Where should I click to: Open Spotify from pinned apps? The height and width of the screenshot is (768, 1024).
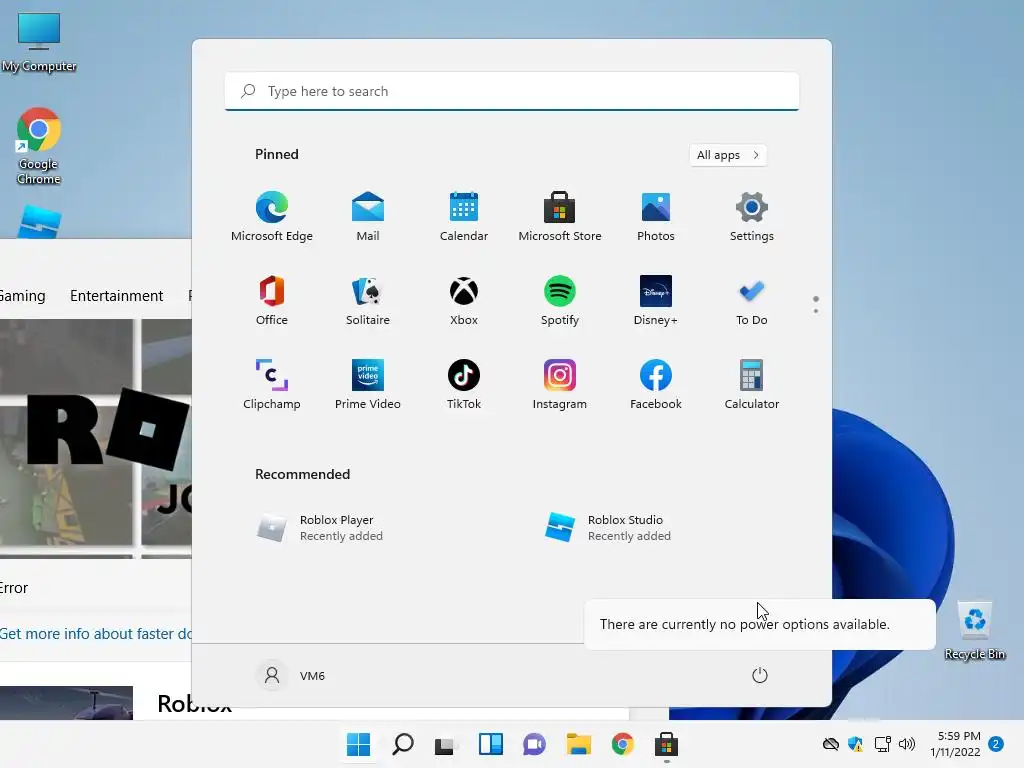pos(560,300)
